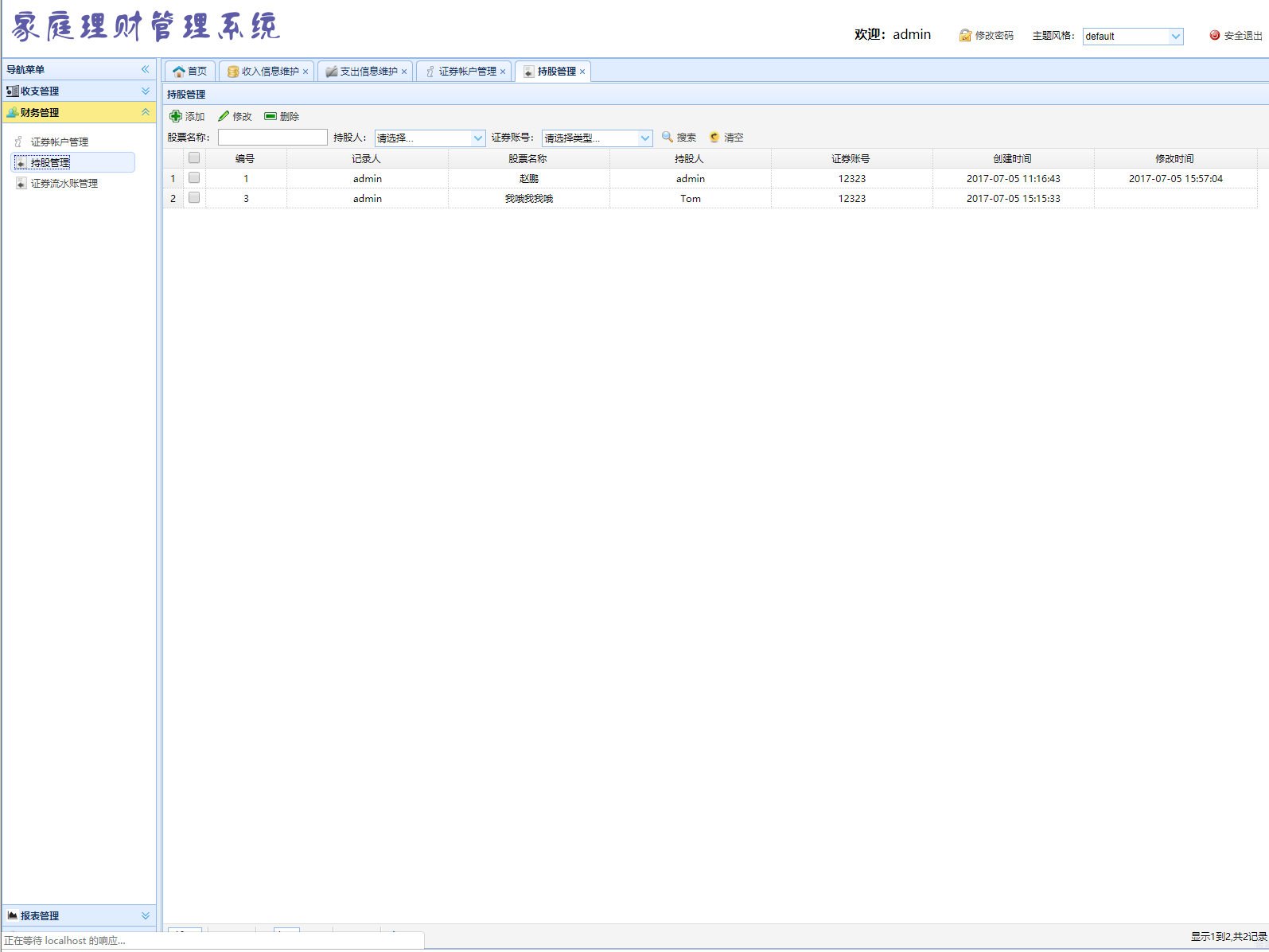The height and width of the screenshot is (952, 1269).
Task: Click stock name cell 我哦我我哦
Action: (529, 198)
